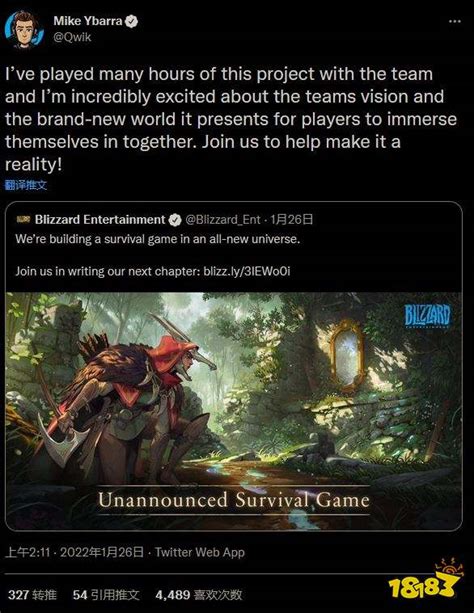
Task: Open the Unannounced Survival Game image
Action: pyautogui.click(x=234, y=411)
